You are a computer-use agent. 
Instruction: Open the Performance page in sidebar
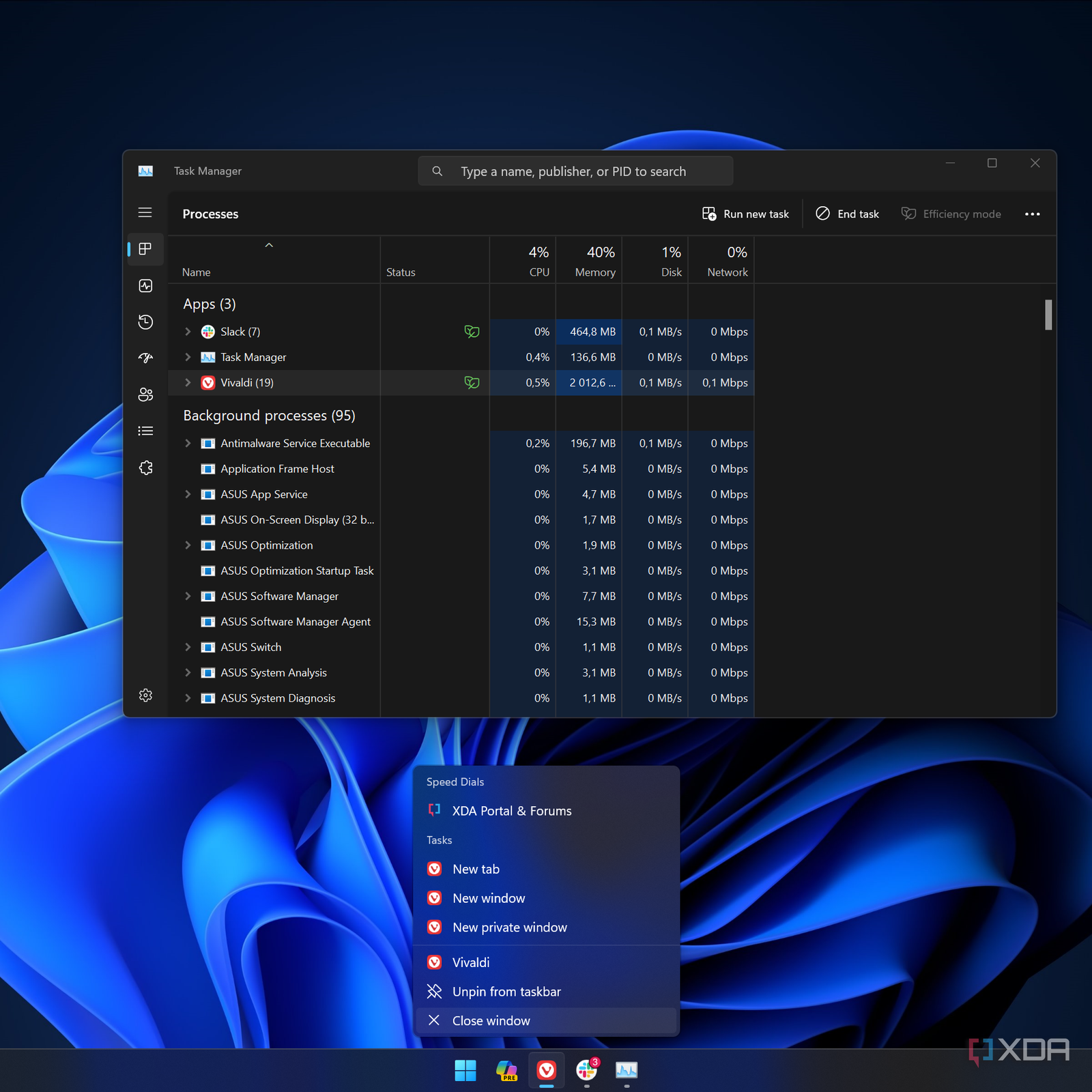[145, 285]
